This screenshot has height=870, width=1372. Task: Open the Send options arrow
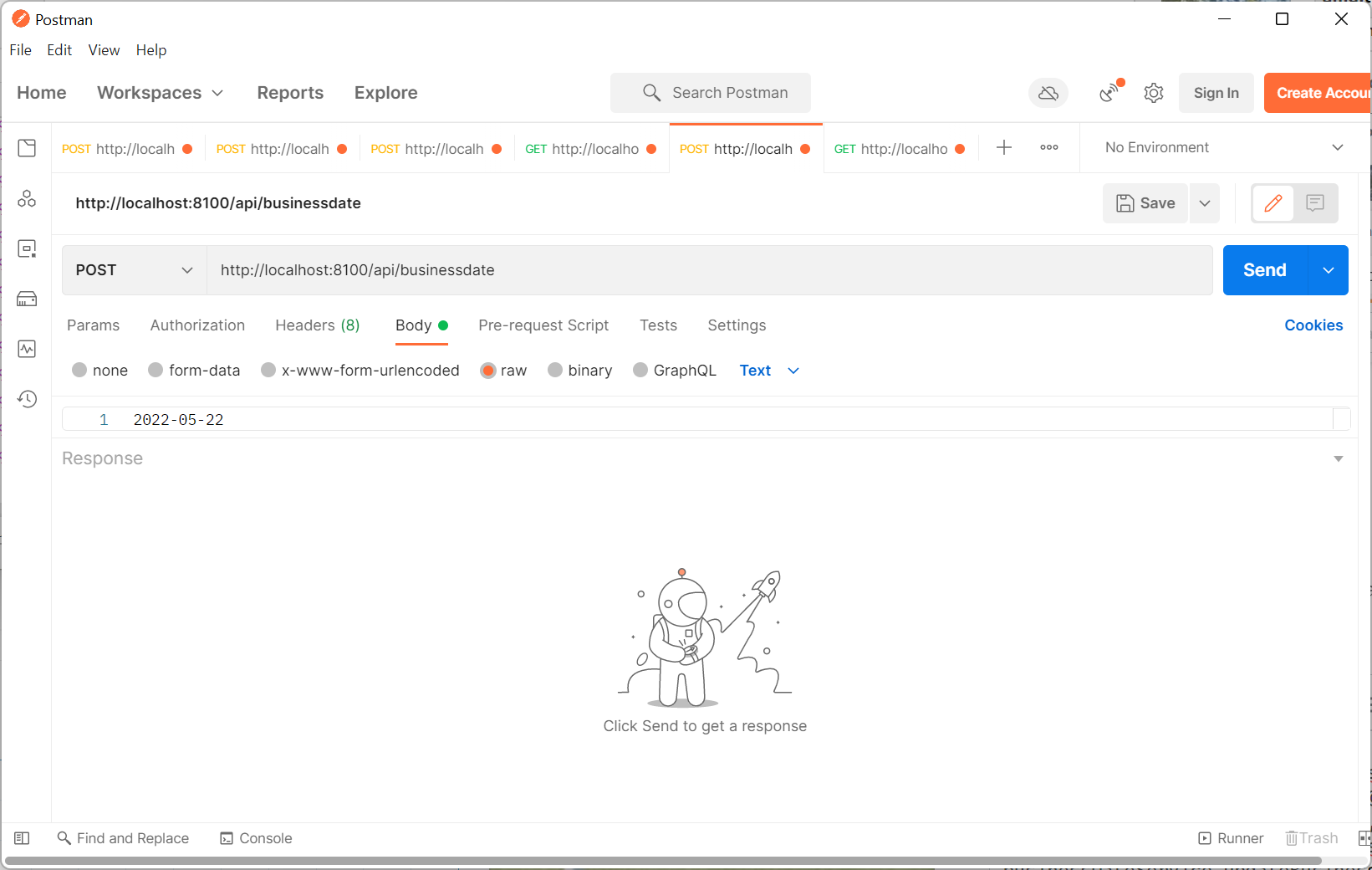pos(1329,270)
